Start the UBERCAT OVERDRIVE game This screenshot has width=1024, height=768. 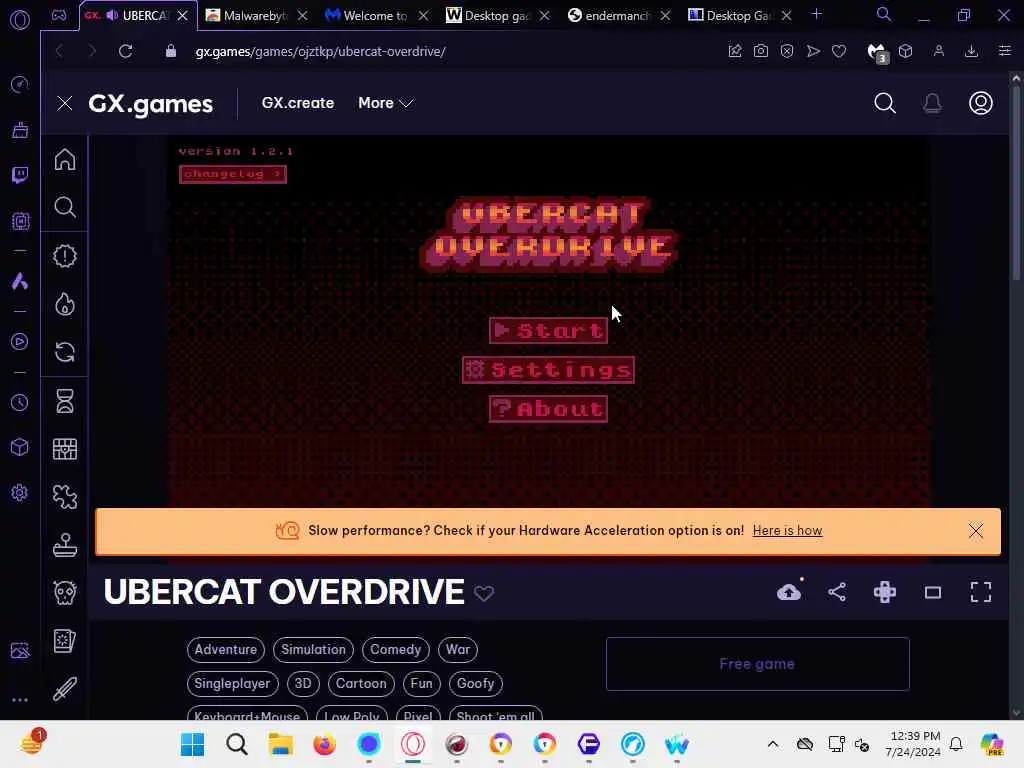tap(549, 330)
